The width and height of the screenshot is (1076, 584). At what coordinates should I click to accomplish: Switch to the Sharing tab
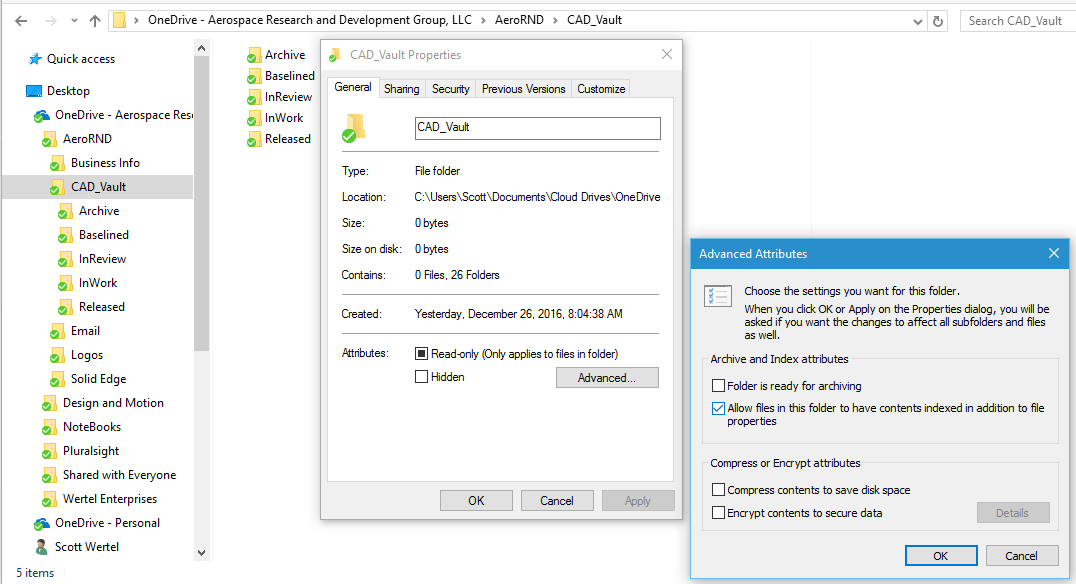[401, 89]
